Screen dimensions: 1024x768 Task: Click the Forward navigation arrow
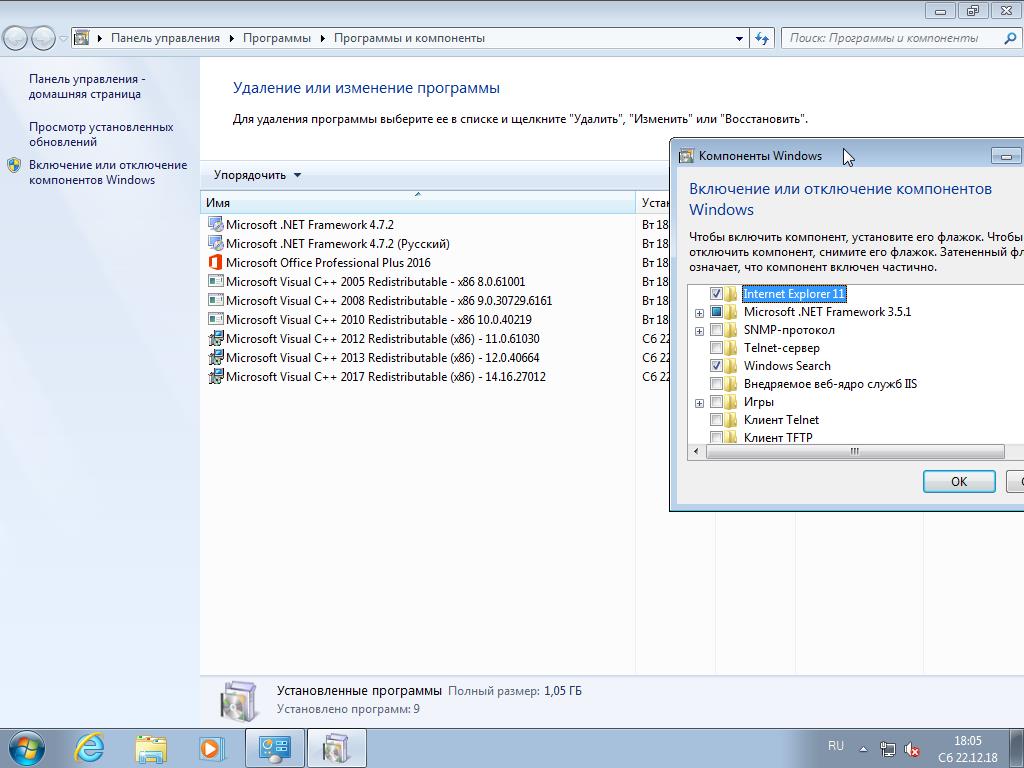[x=43, y=38]
